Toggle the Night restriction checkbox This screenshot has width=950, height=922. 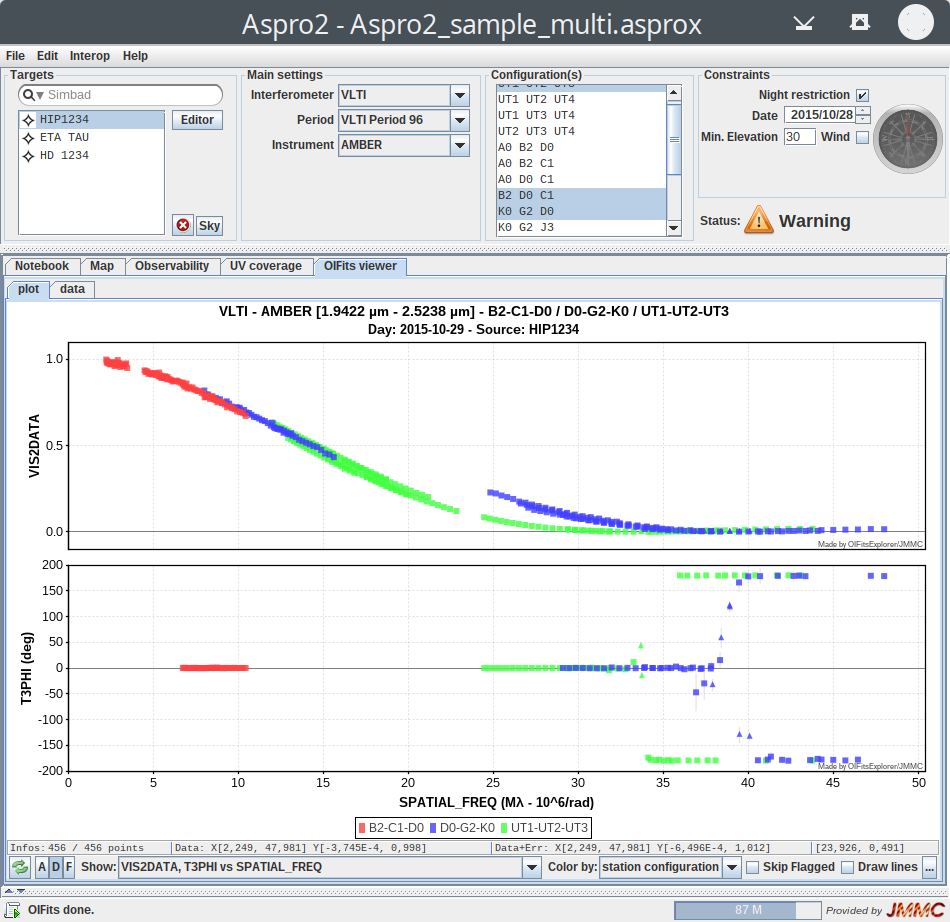[x=862, y=95]
